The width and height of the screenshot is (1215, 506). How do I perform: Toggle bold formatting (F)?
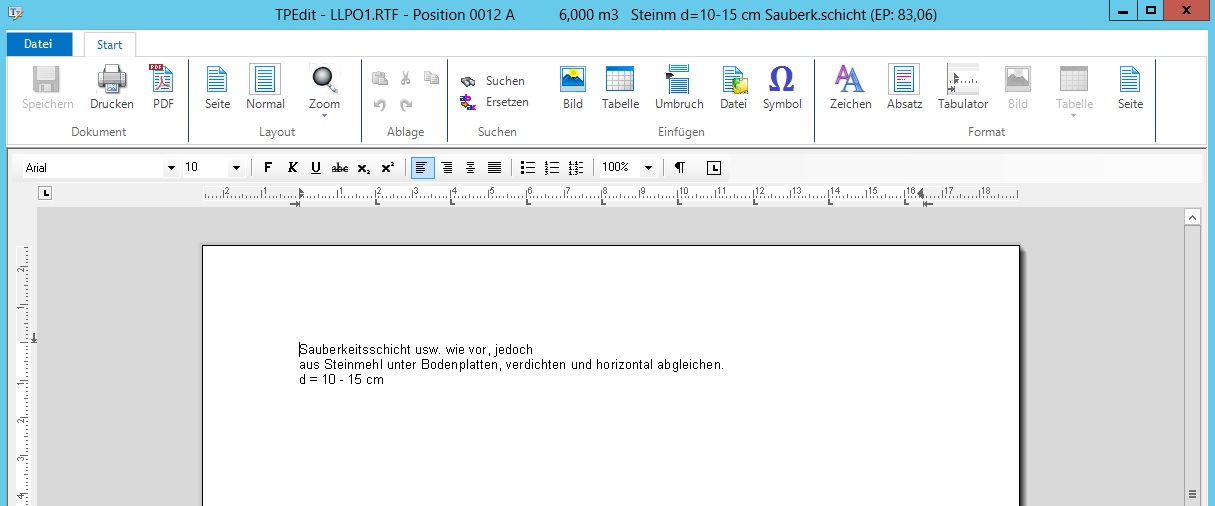click(x=268, y=168)
